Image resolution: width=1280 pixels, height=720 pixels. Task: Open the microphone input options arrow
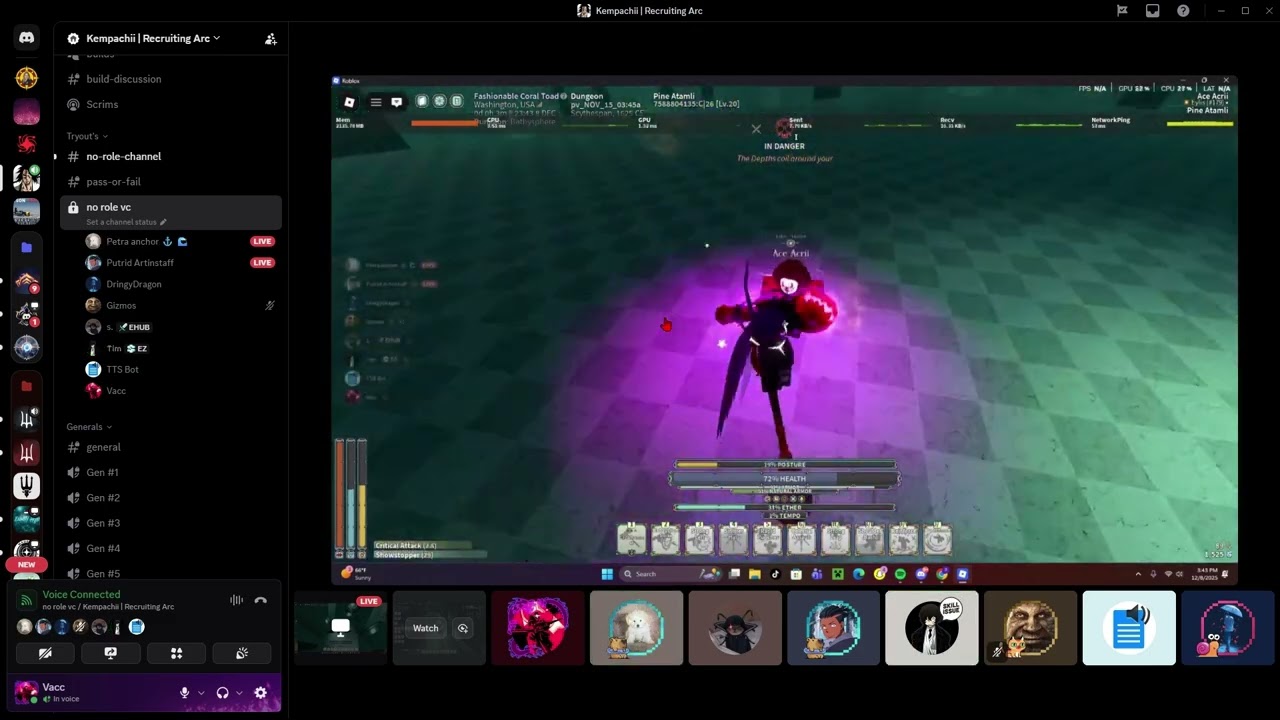coord(201,693)
